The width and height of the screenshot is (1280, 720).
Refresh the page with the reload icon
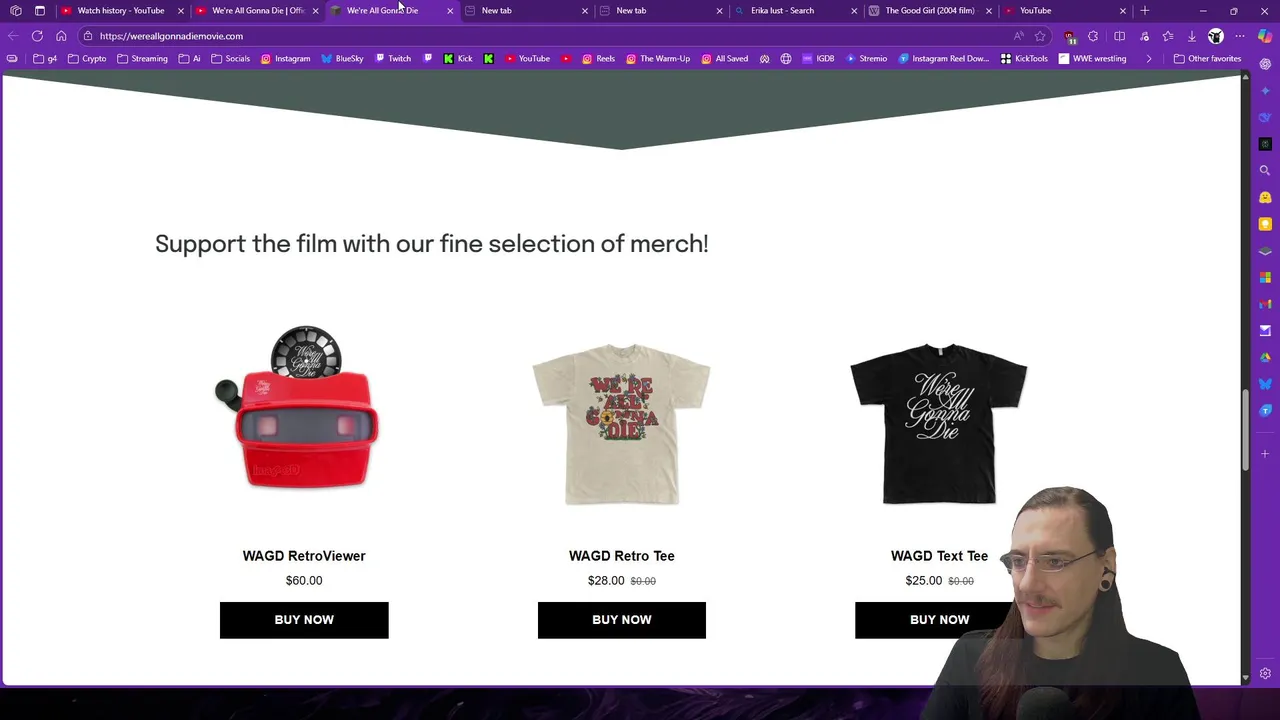[x=37, y=36]
